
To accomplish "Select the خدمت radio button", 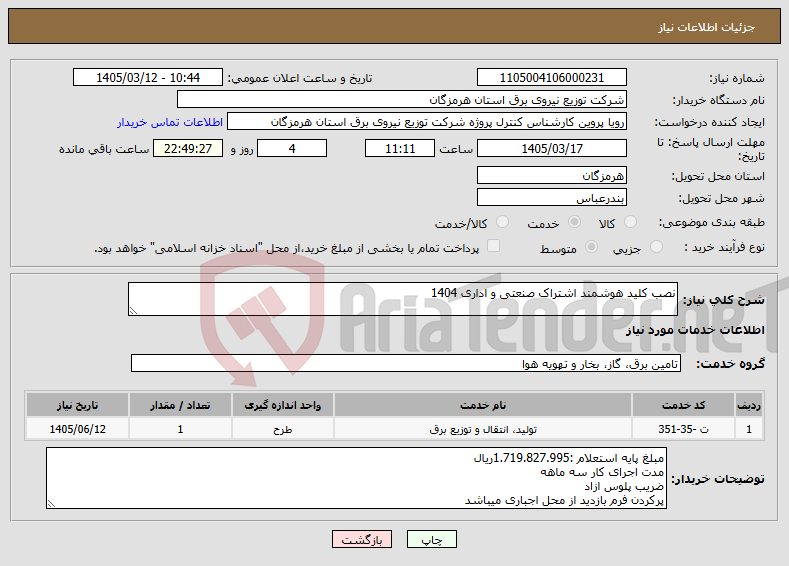I will coord(574,222).
